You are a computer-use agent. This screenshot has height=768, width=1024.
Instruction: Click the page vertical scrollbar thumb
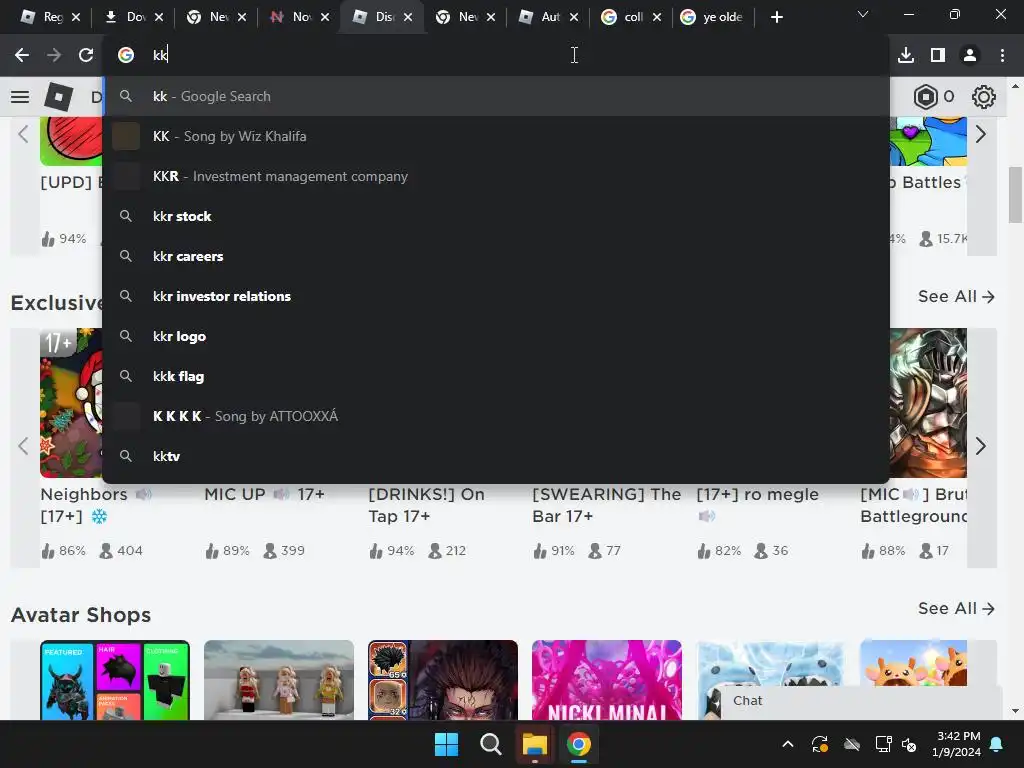tap(1016, 195)
